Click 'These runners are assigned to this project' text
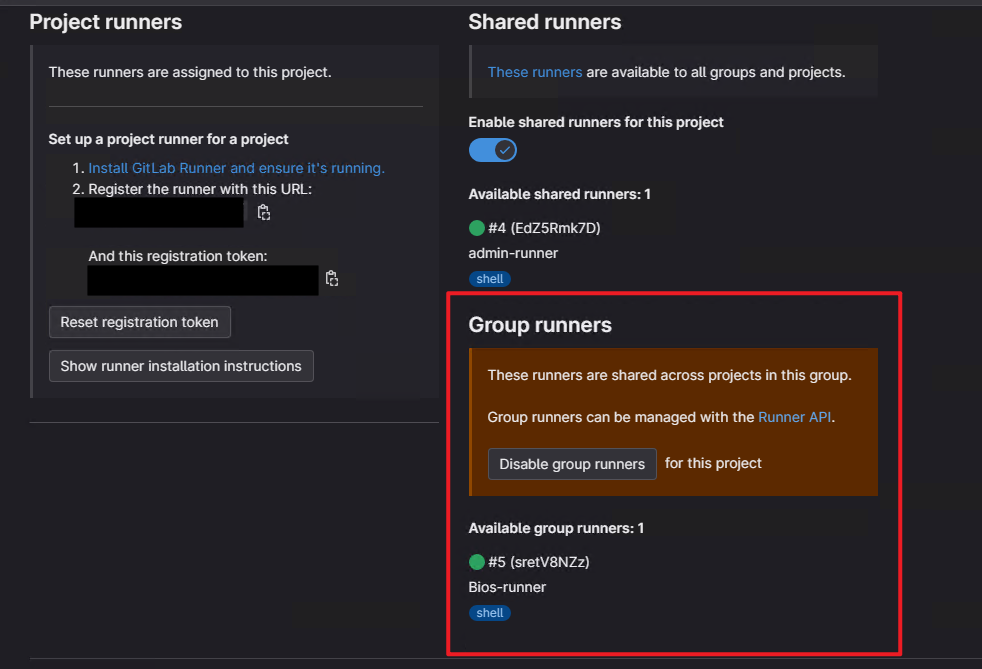 coord(190,72)
